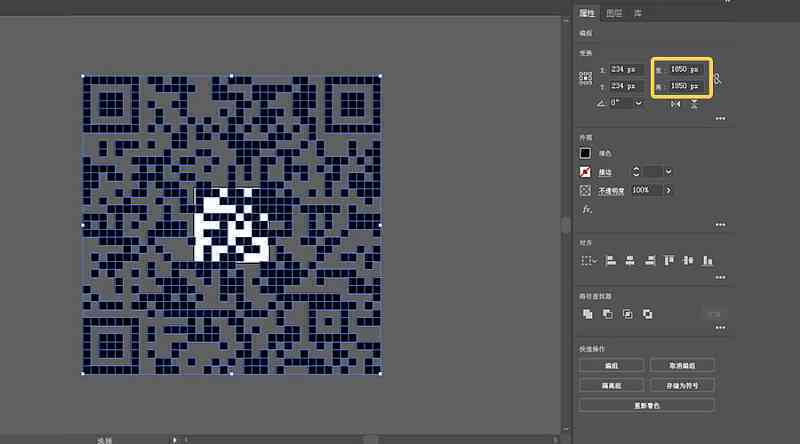Viewport: 800px width, 444px height.
Task: Click the isolate group quick action button
Action: [611, 385]
